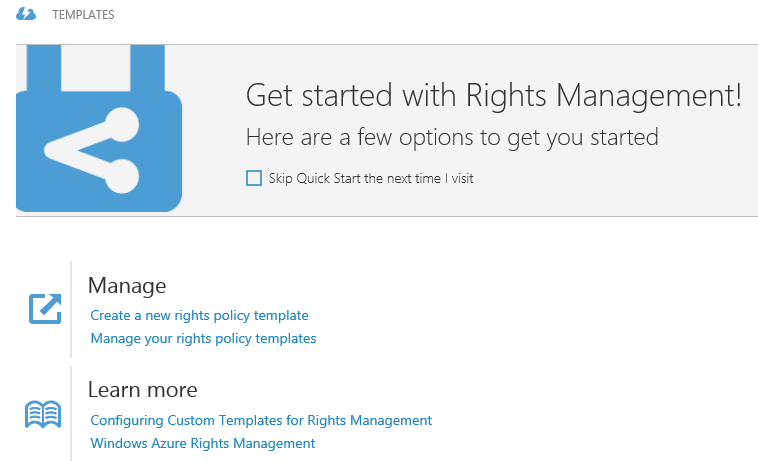
Task: Click the Learn more open-book icon
Action: [43, 414]
